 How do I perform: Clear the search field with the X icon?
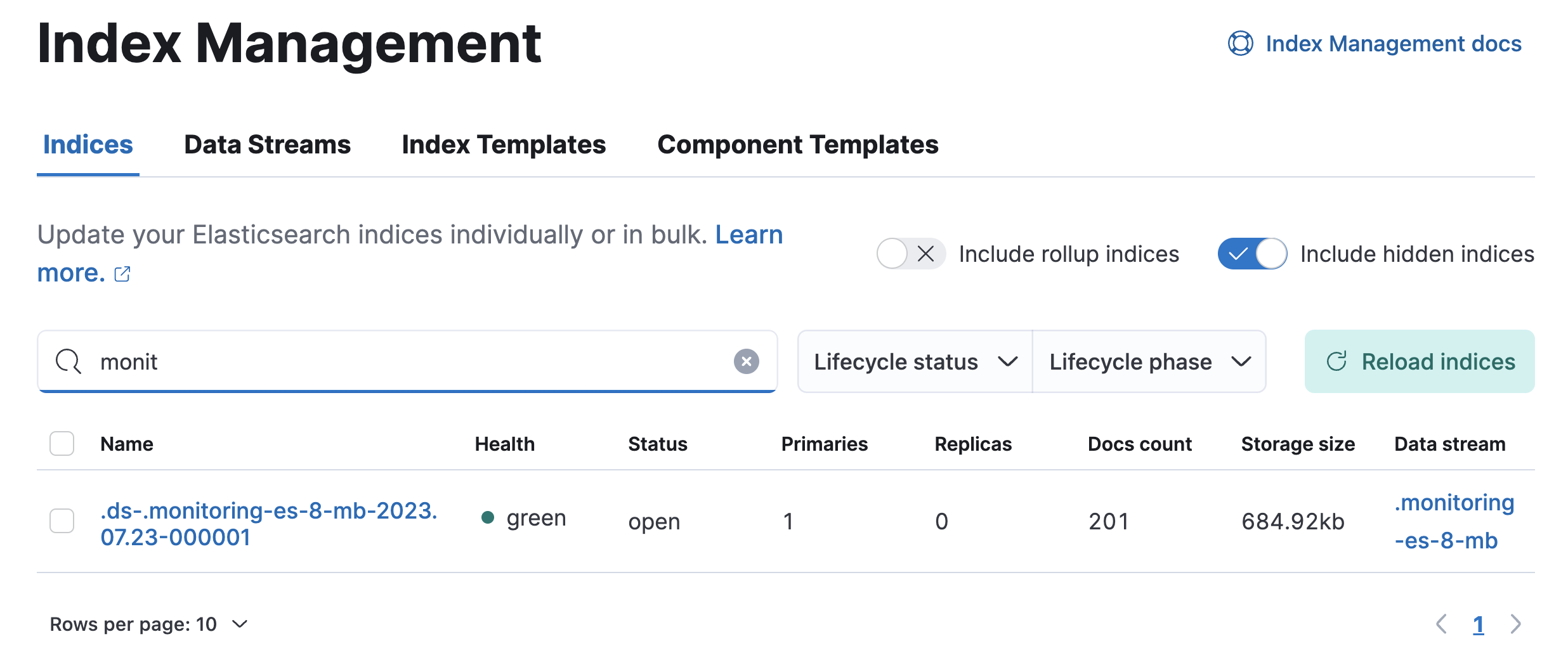[x=746, y=361]
